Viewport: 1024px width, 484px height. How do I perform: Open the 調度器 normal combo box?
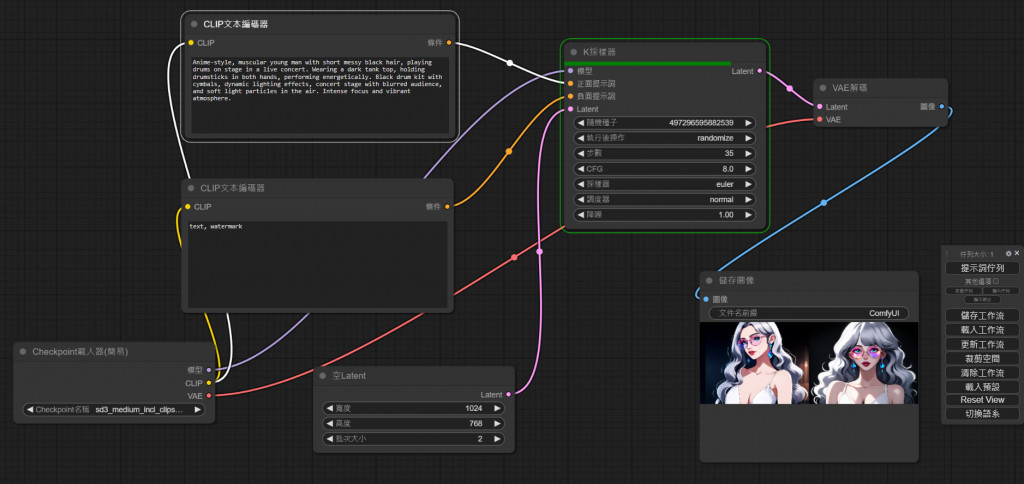click(x=664, y=199)
